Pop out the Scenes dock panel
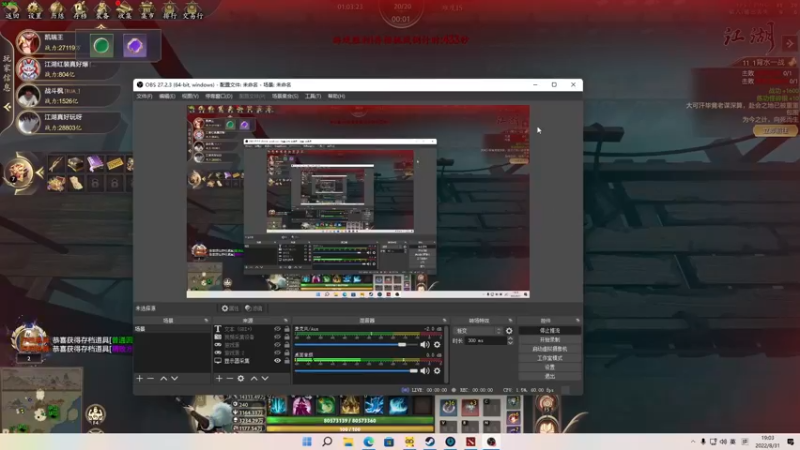This screenshot has width=800, height=450. (x=206, y=320)
